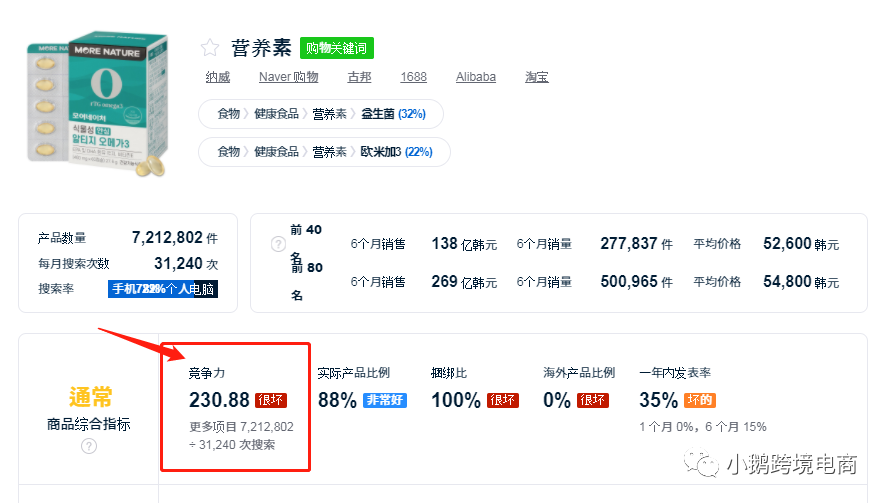Click the 很坏 badge next to 0%
886x503 pixels.
point(593,400)
